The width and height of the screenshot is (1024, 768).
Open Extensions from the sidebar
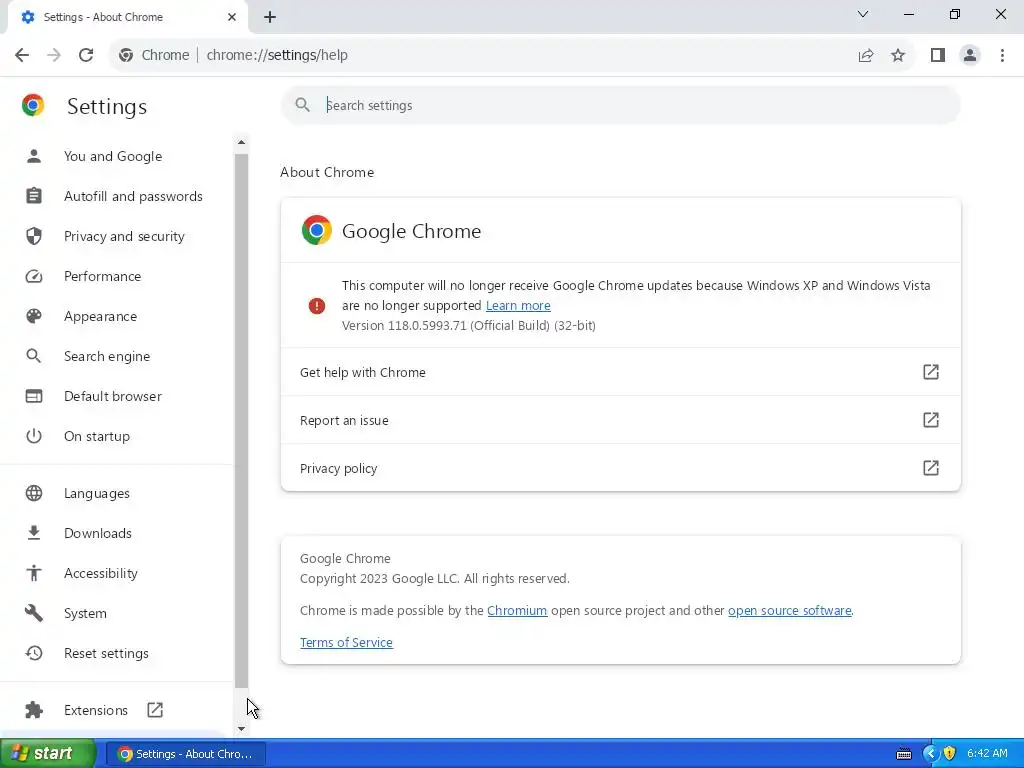tap(96, 710)
